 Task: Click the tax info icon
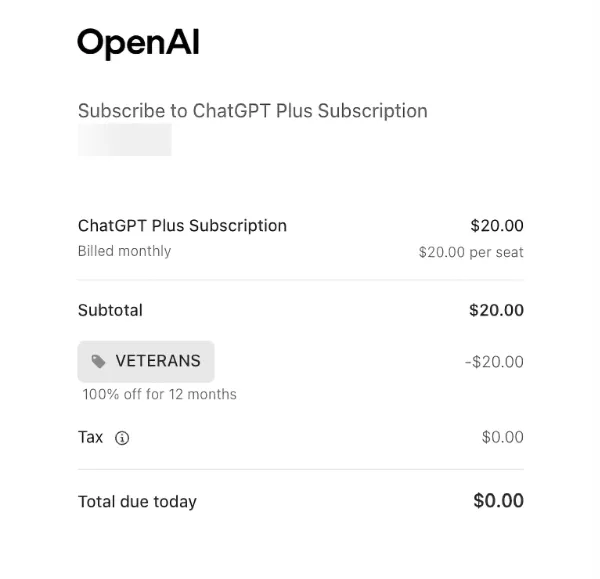click(x=123, y=438)
